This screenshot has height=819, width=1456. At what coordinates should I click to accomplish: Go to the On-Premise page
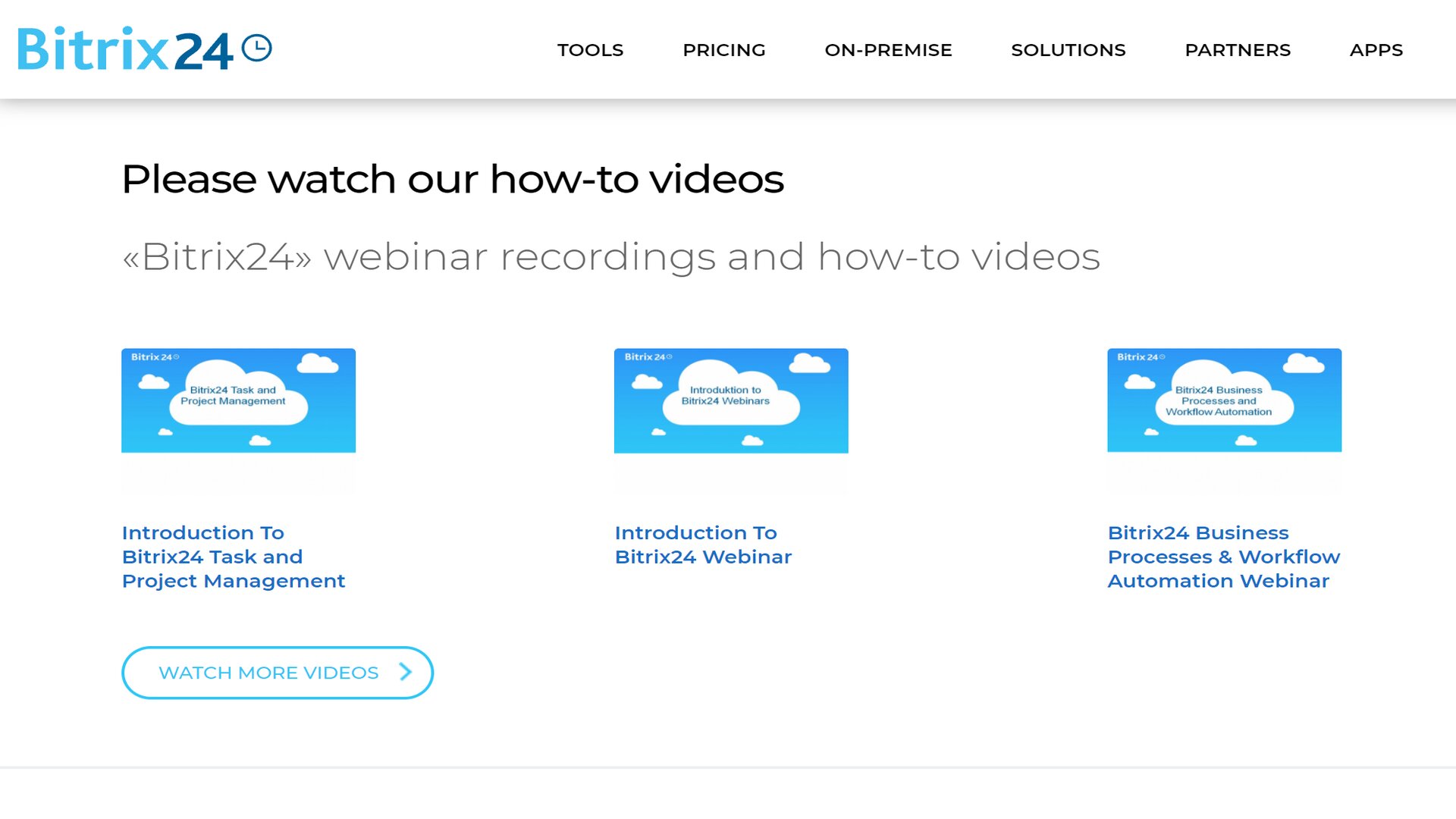[x=888, y=50]
